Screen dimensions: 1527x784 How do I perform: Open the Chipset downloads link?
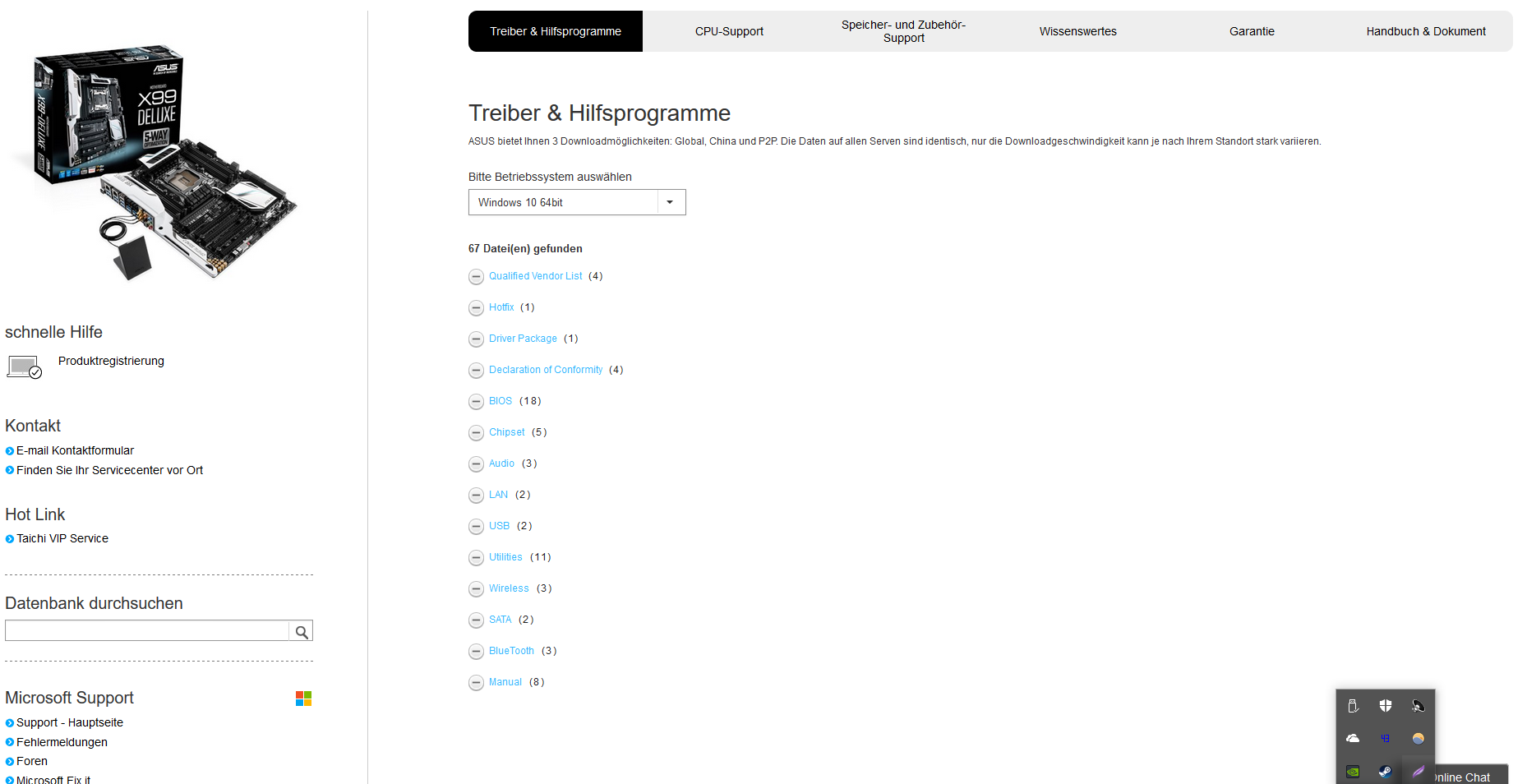click(507, 432)
